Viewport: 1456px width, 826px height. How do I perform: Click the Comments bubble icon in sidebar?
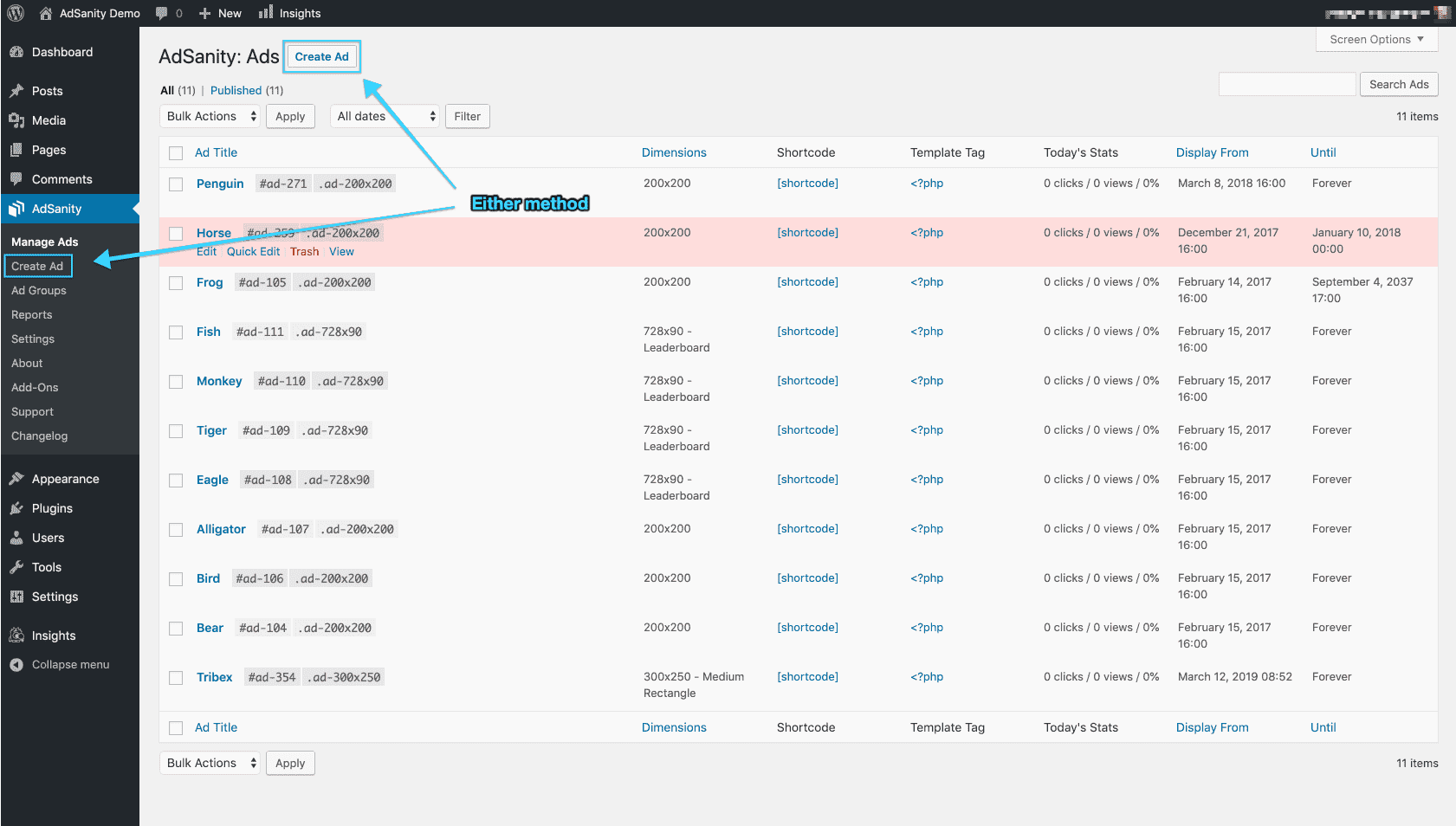pyautogui.click(x=16, y=179)
